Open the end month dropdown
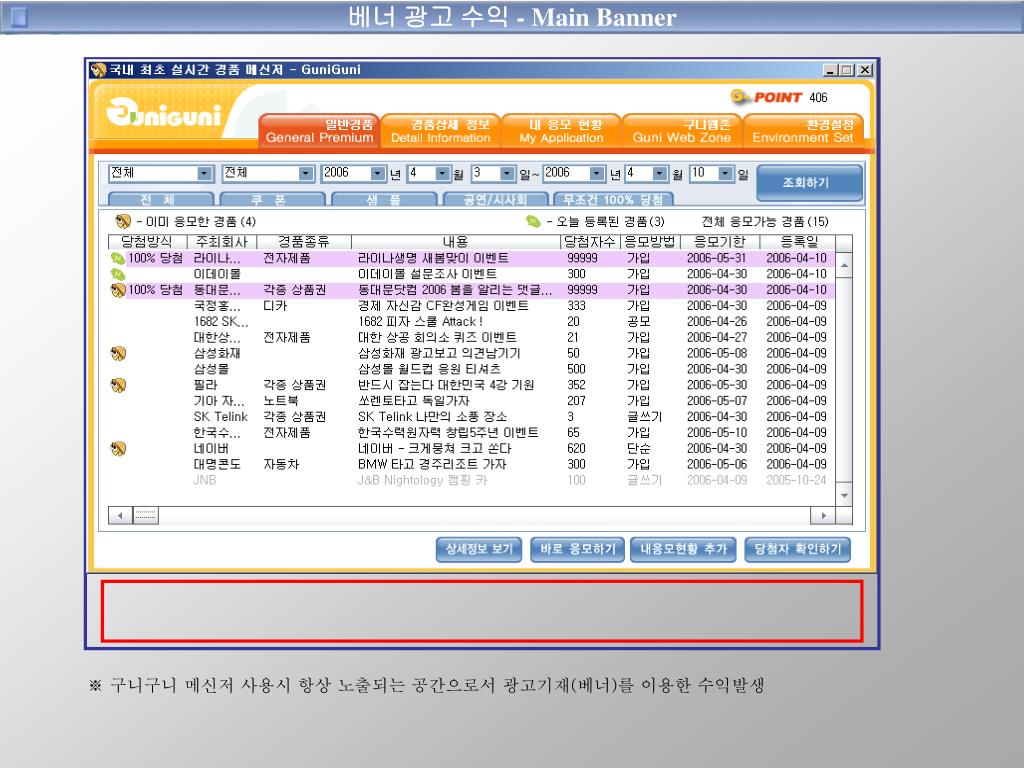Viewport: 1024px width, 768px height. pyautogui.click(x=660, y=173)
